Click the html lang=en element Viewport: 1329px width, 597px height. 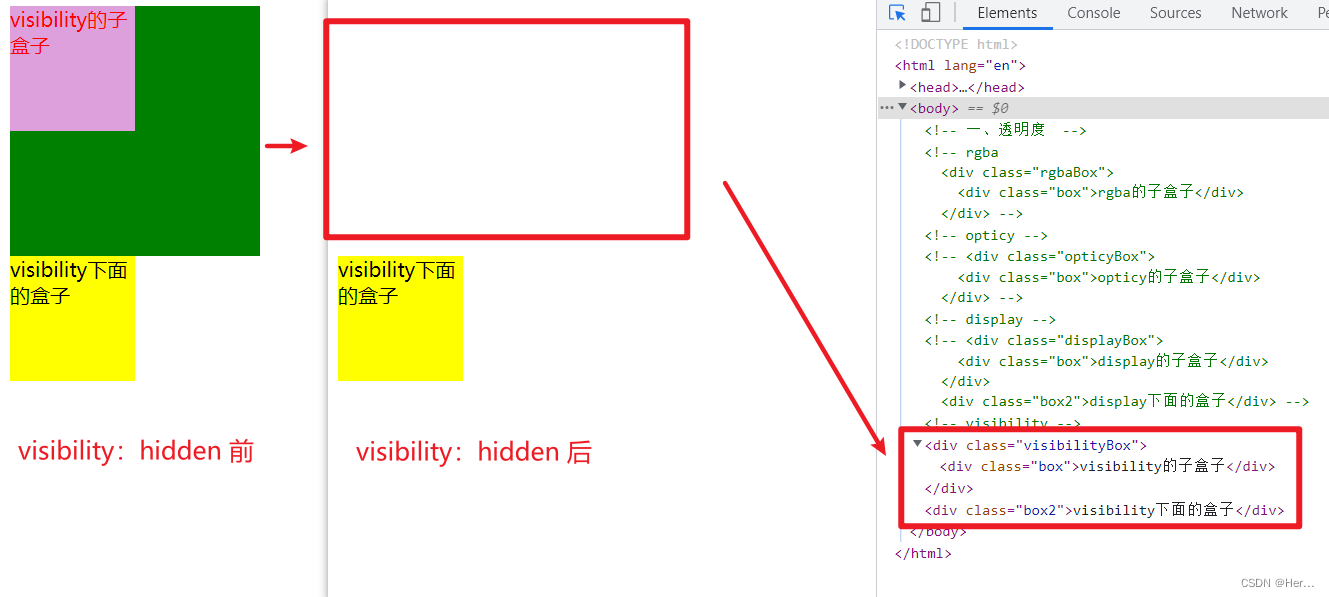[960, 65]
